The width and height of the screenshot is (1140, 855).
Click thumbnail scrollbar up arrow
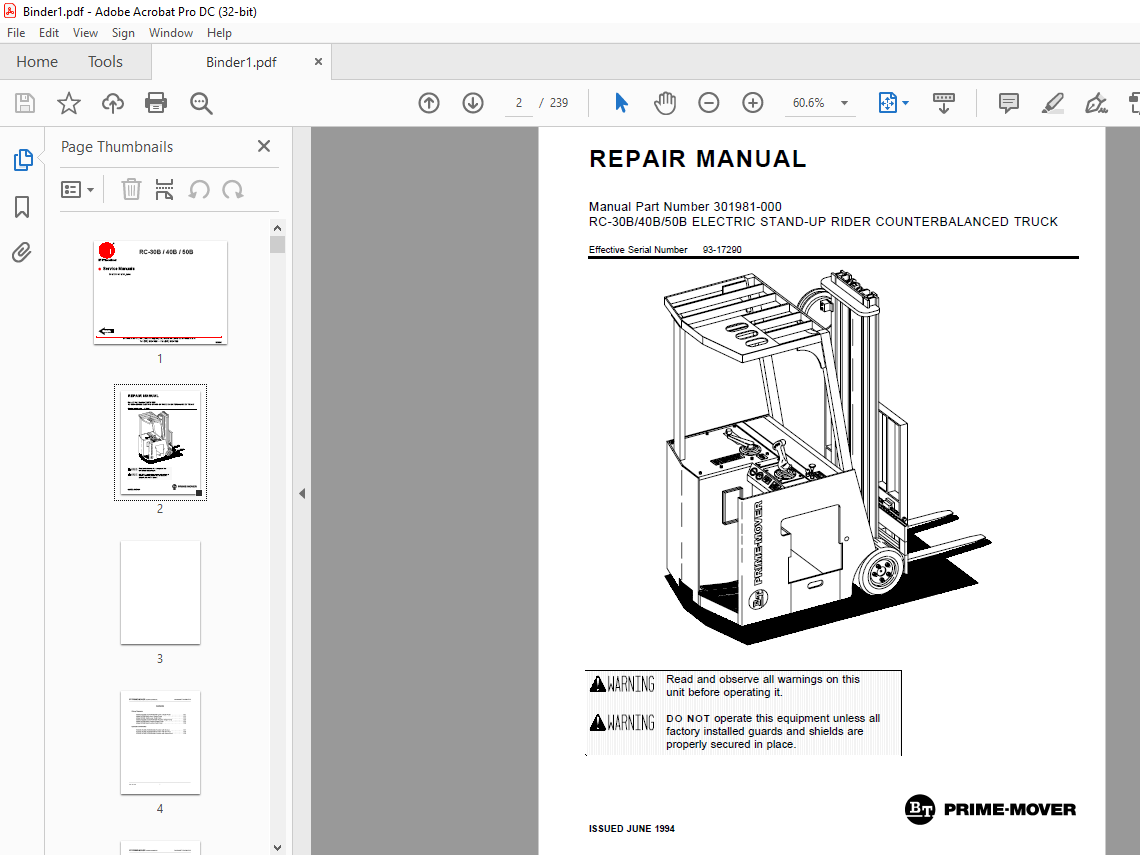277,228
